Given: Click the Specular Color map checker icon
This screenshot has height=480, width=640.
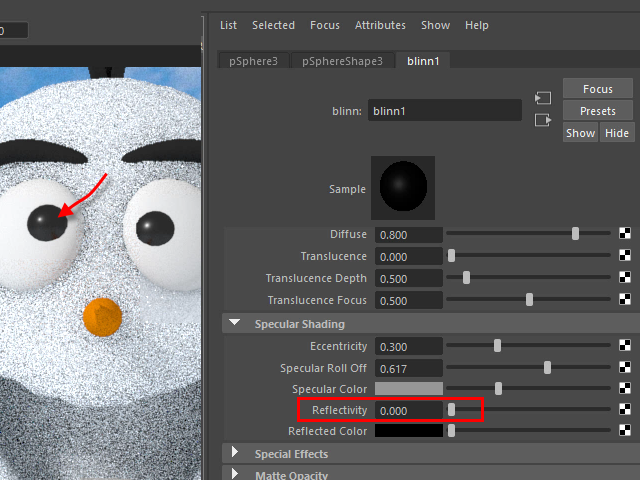Looking at the screenshot, I should [x=626, y=389].
